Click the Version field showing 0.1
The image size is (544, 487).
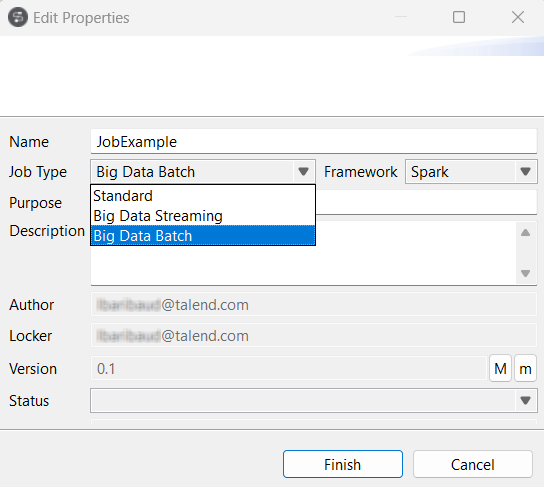click(x=289, y=368)
